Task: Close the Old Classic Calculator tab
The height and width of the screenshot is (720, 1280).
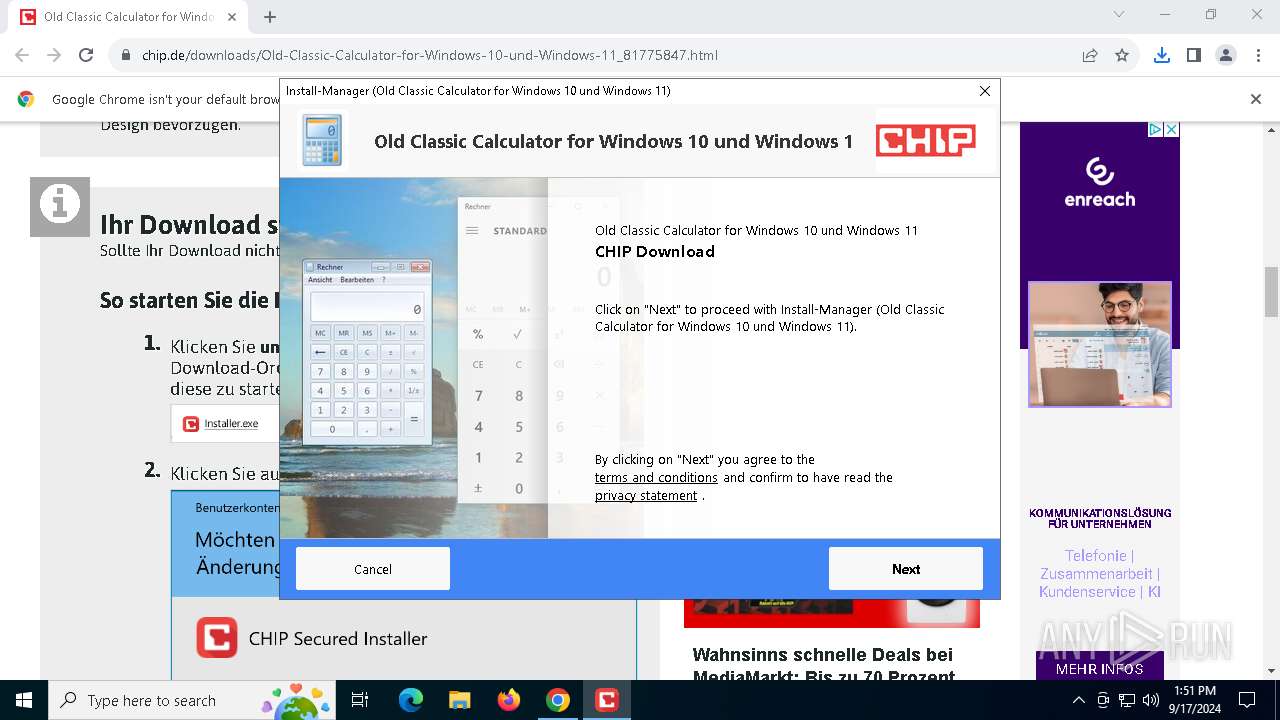Action: click(232, 17)
